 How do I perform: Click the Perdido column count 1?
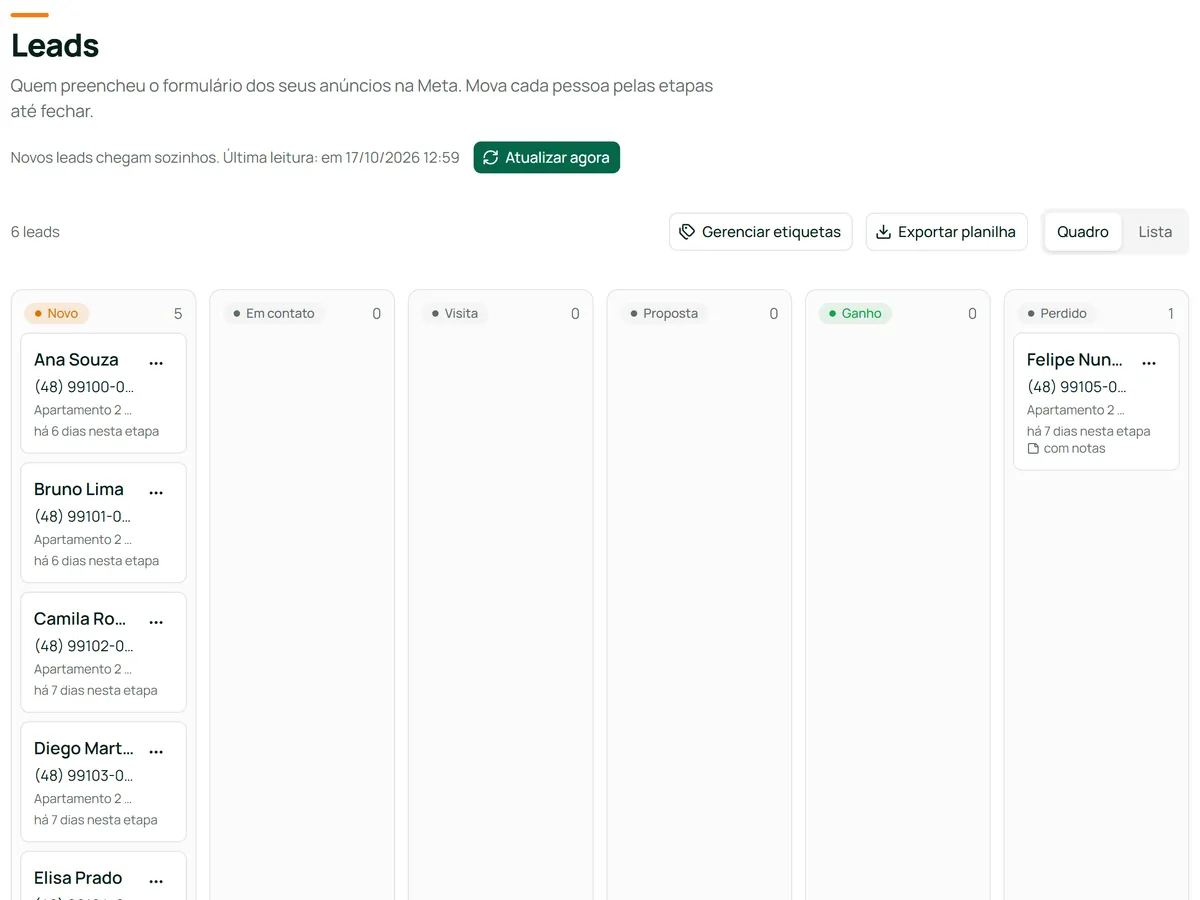click(1171, 314)
